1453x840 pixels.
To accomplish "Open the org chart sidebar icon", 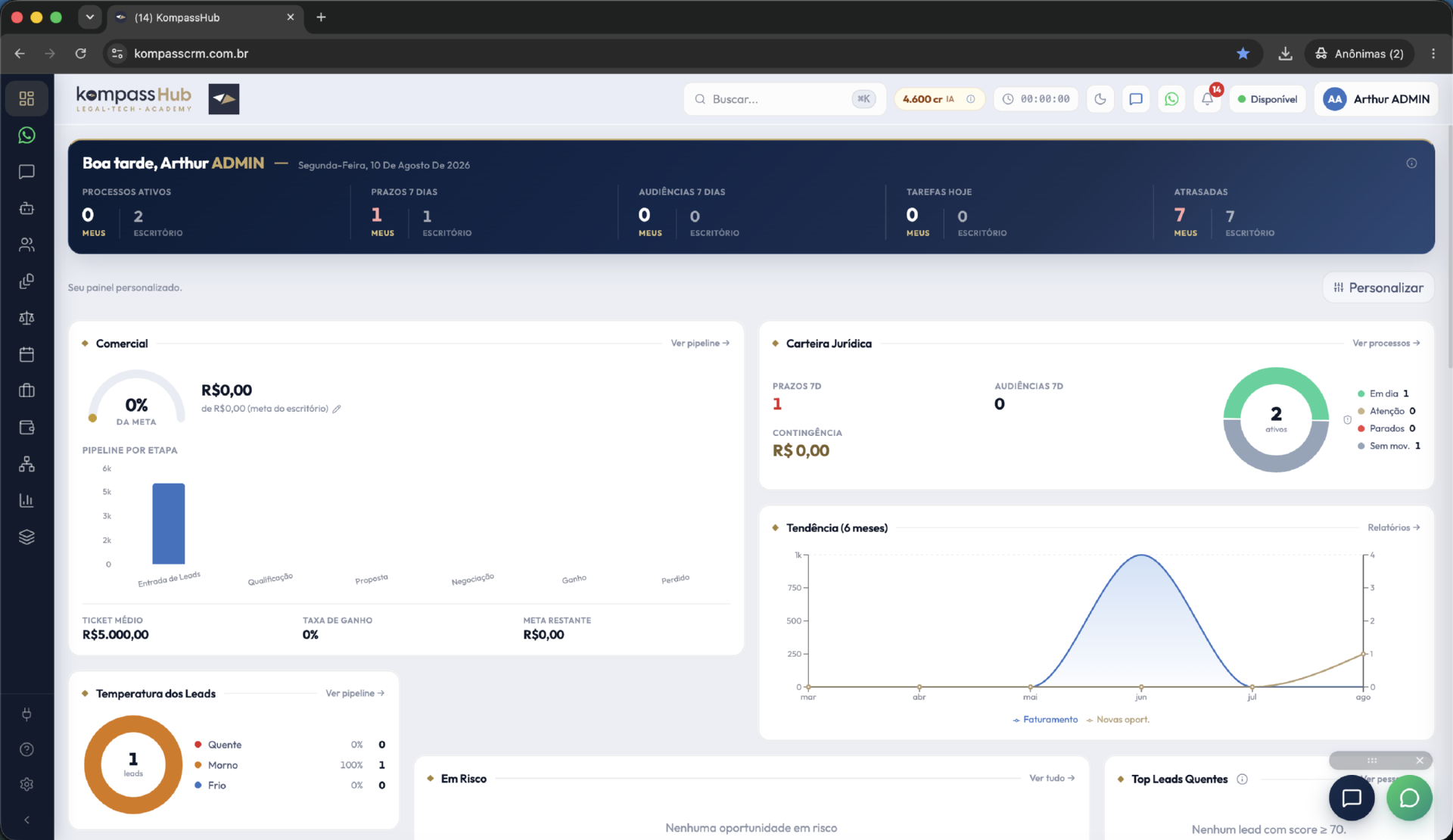I will tap(26, 464).
